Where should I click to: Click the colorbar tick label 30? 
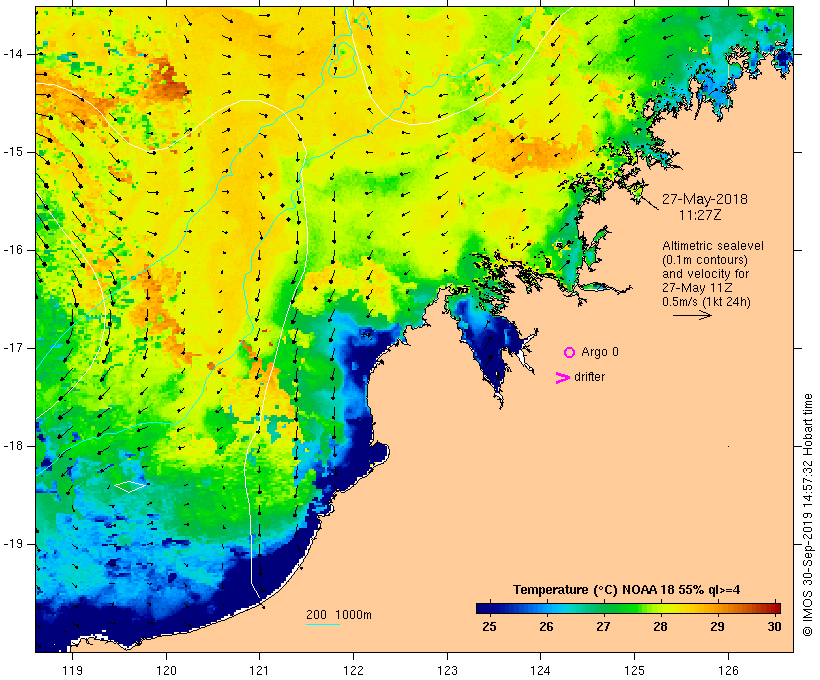tap(775, 626)
